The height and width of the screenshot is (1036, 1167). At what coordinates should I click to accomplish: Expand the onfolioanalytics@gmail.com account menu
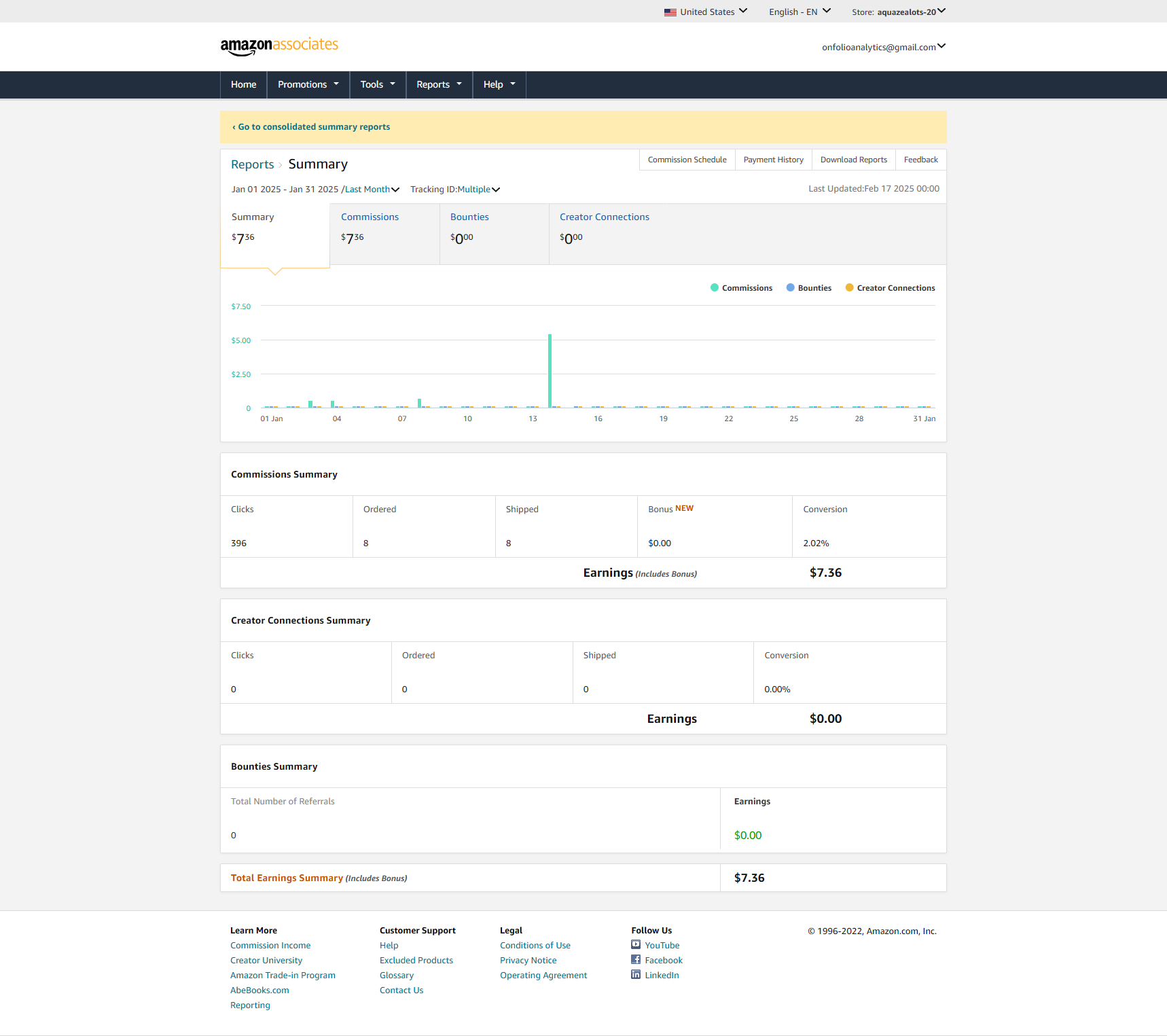pos(884,47)
